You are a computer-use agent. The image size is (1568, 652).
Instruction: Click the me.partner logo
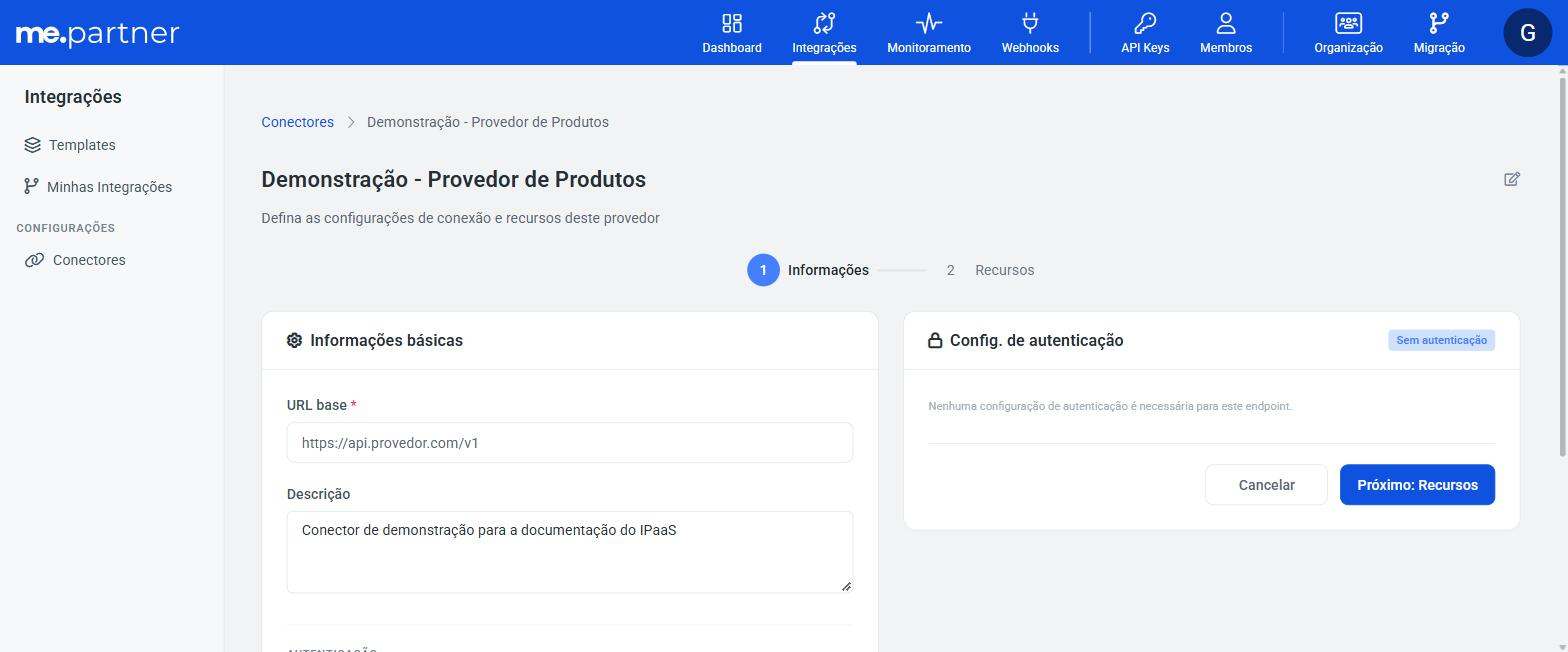(x=97, y=34)
